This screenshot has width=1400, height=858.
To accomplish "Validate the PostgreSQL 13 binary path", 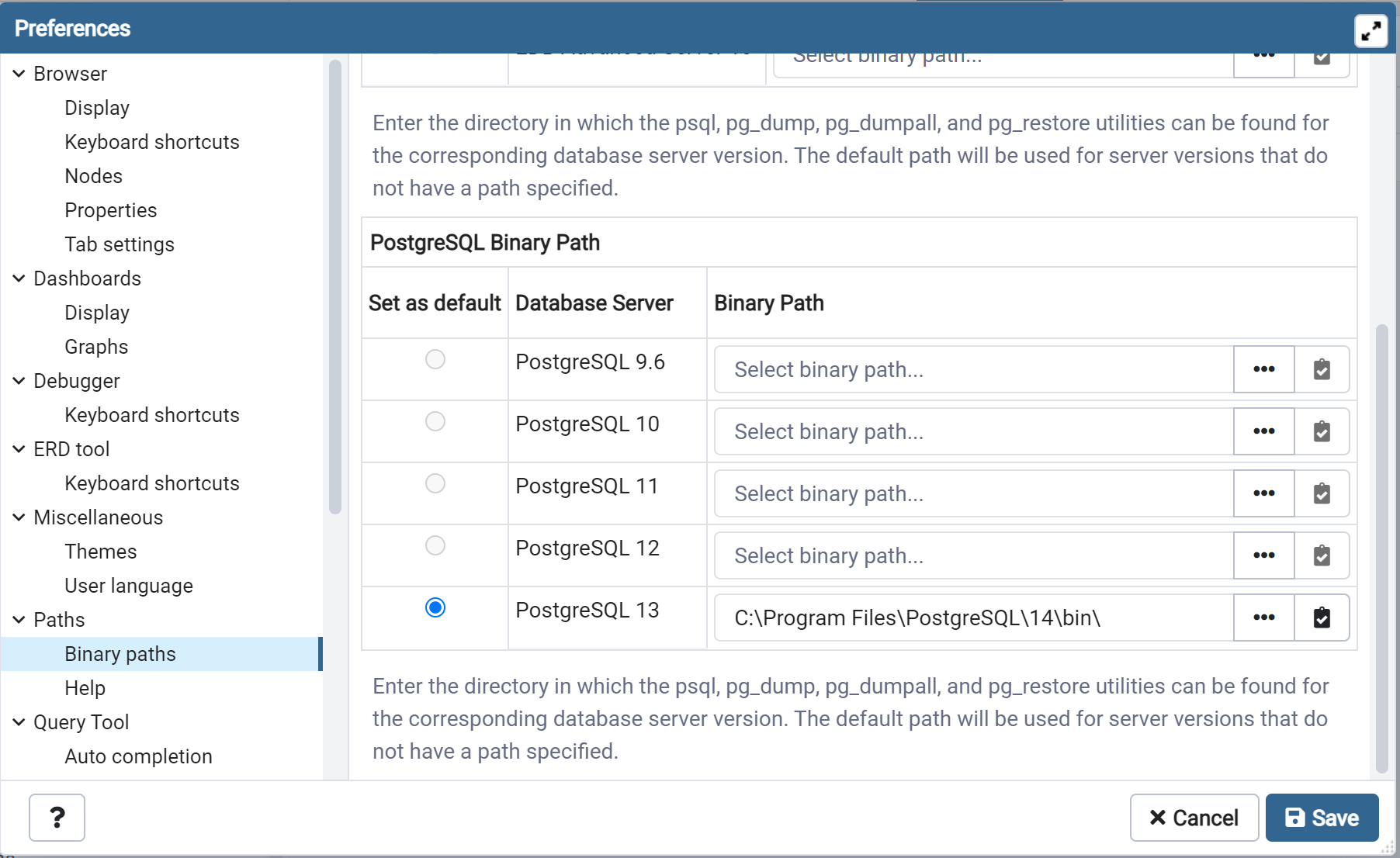I will pos(1322,618).
